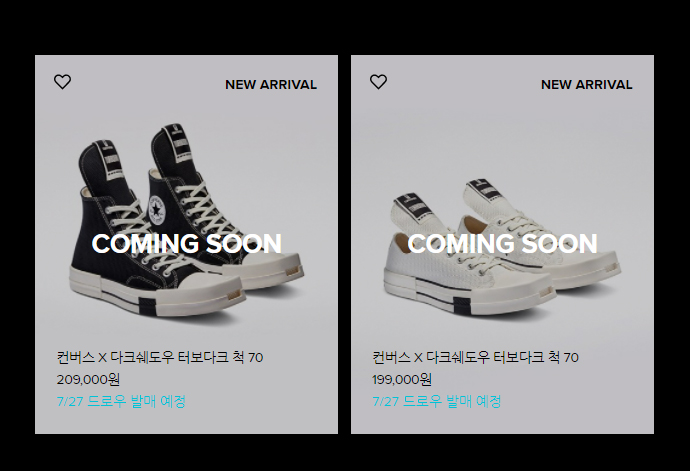Image resolution: width=690 pixels, height=471 pixels.
Task: Click COMING SOON overlay on white low-top
Action: pos(502,243)
